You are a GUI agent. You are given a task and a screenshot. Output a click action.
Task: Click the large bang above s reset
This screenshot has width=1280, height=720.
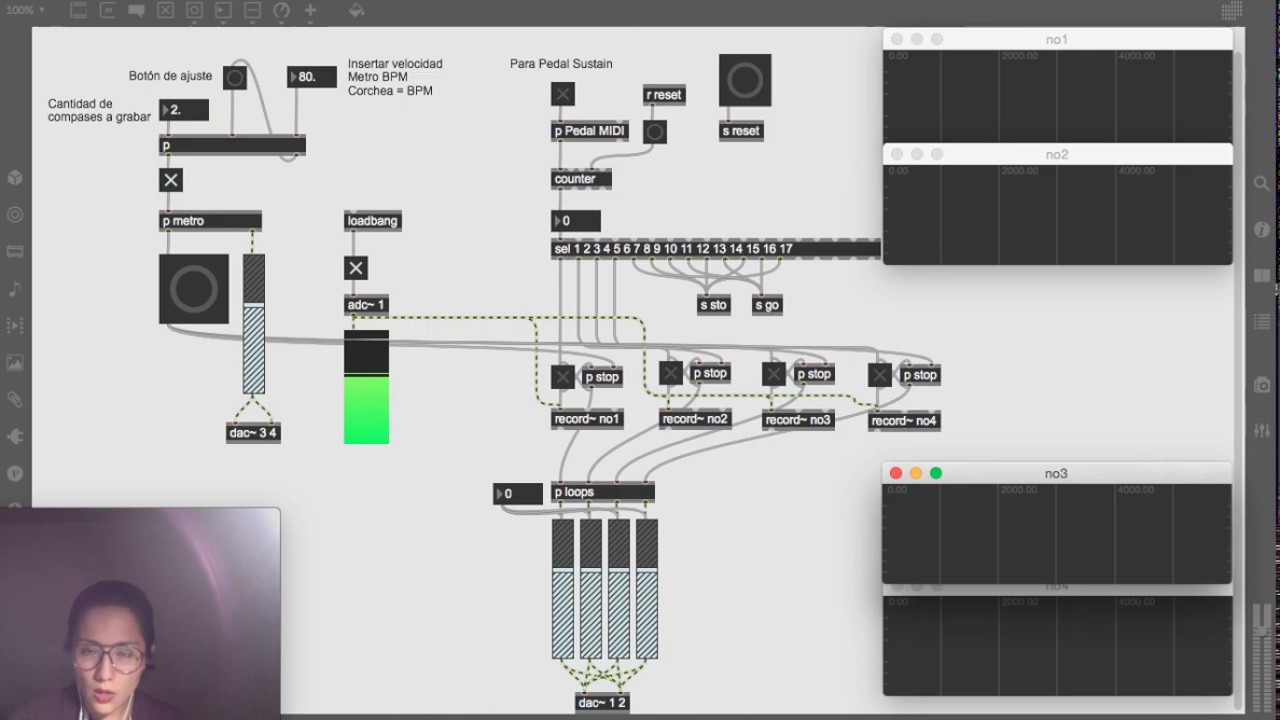point(745,80)
